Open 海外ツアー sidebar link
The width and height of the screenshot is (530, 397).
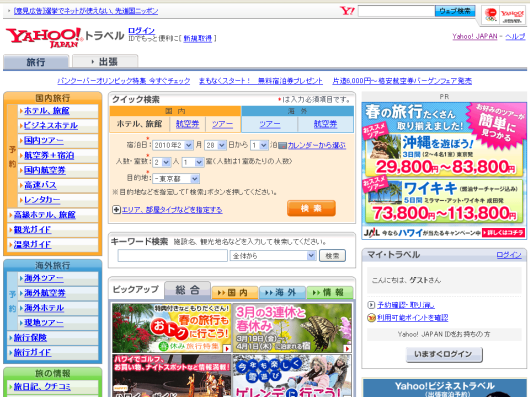point(44,278)
